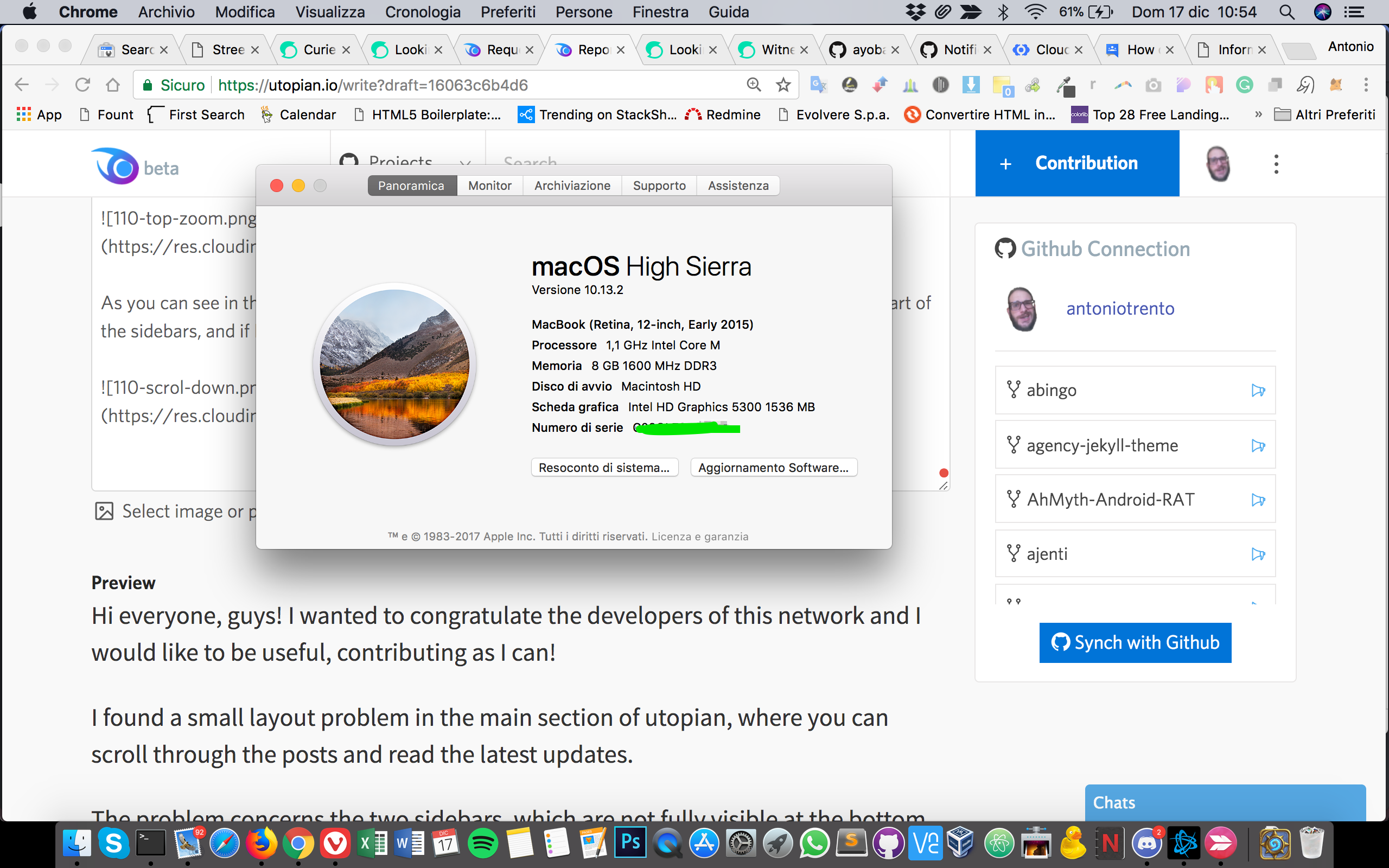Select the Assistenza tab
Image resolution: width=1389 pixels, height=868 pixels.
[x=737, y=186]
